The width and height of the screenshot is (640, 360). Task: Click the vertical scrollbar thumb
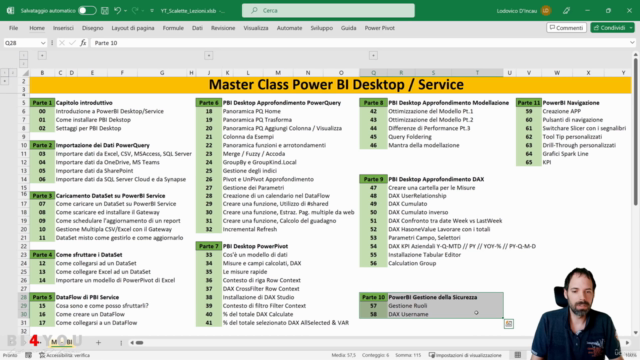coord(636,131)
